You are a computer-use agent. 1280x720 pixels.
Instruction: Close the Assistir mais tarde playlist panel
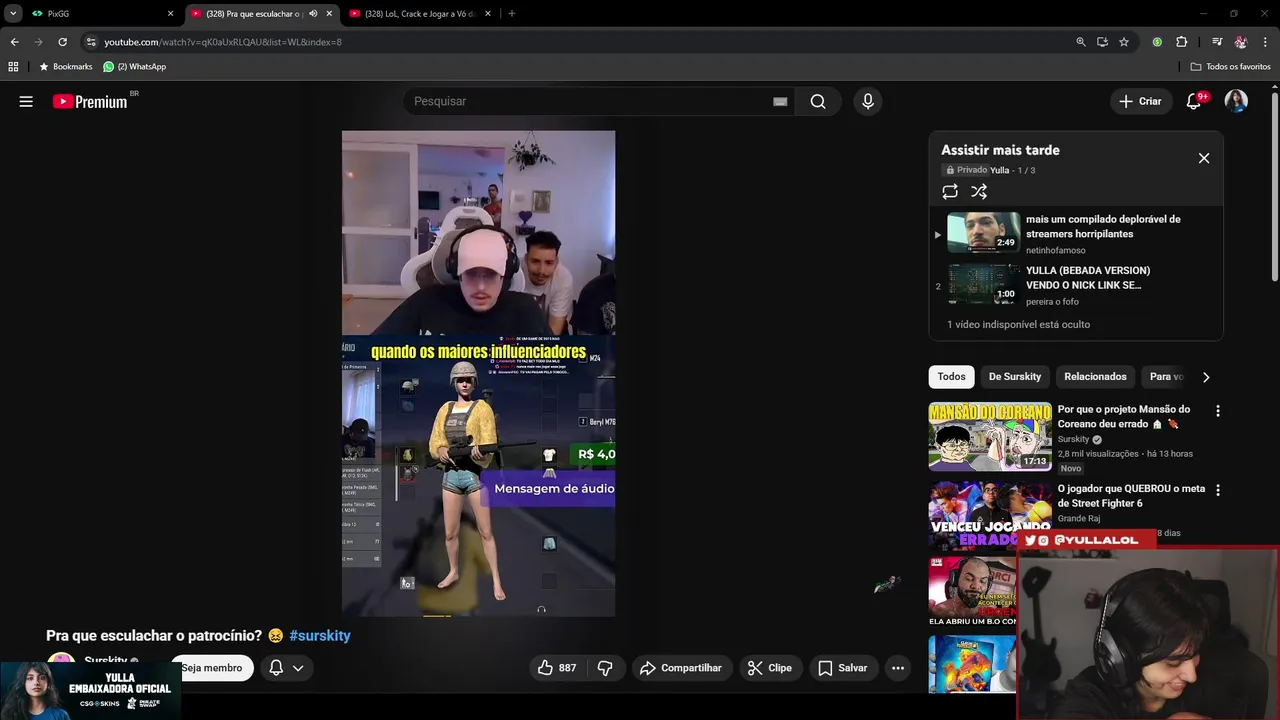(1204, 158)
